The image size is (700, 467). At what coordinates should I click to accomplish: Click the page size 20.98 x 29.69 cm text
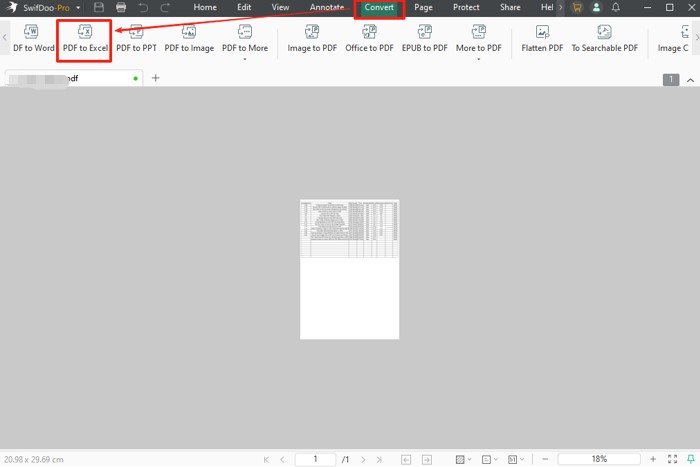[34, 459]
